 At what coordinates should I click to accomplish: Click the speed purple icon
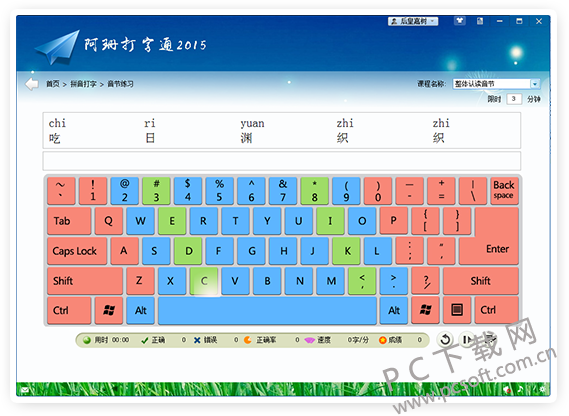(x=310, y=340)
